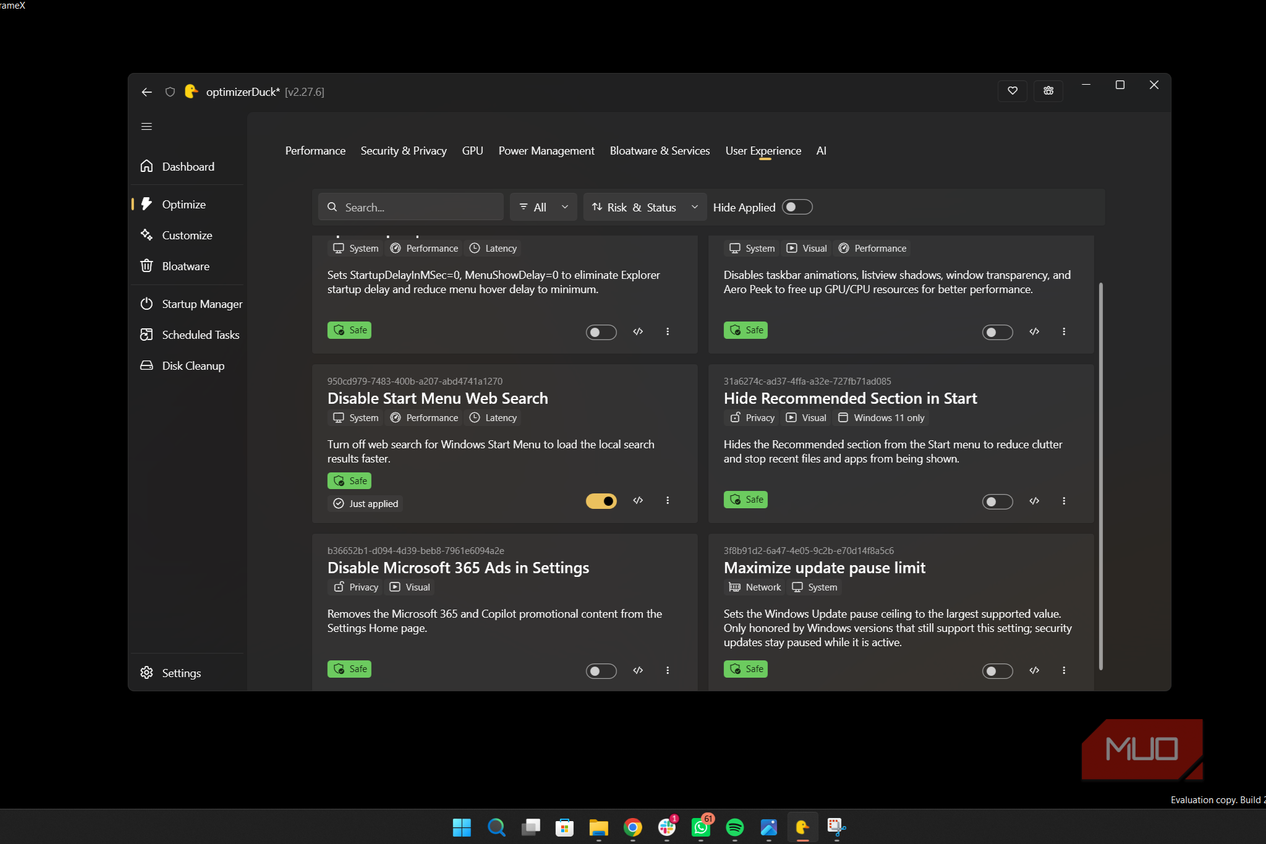This screenshot has height=844, width=1266.
Task: Open the robot icon button in title bar
Action: point(1048,91)
